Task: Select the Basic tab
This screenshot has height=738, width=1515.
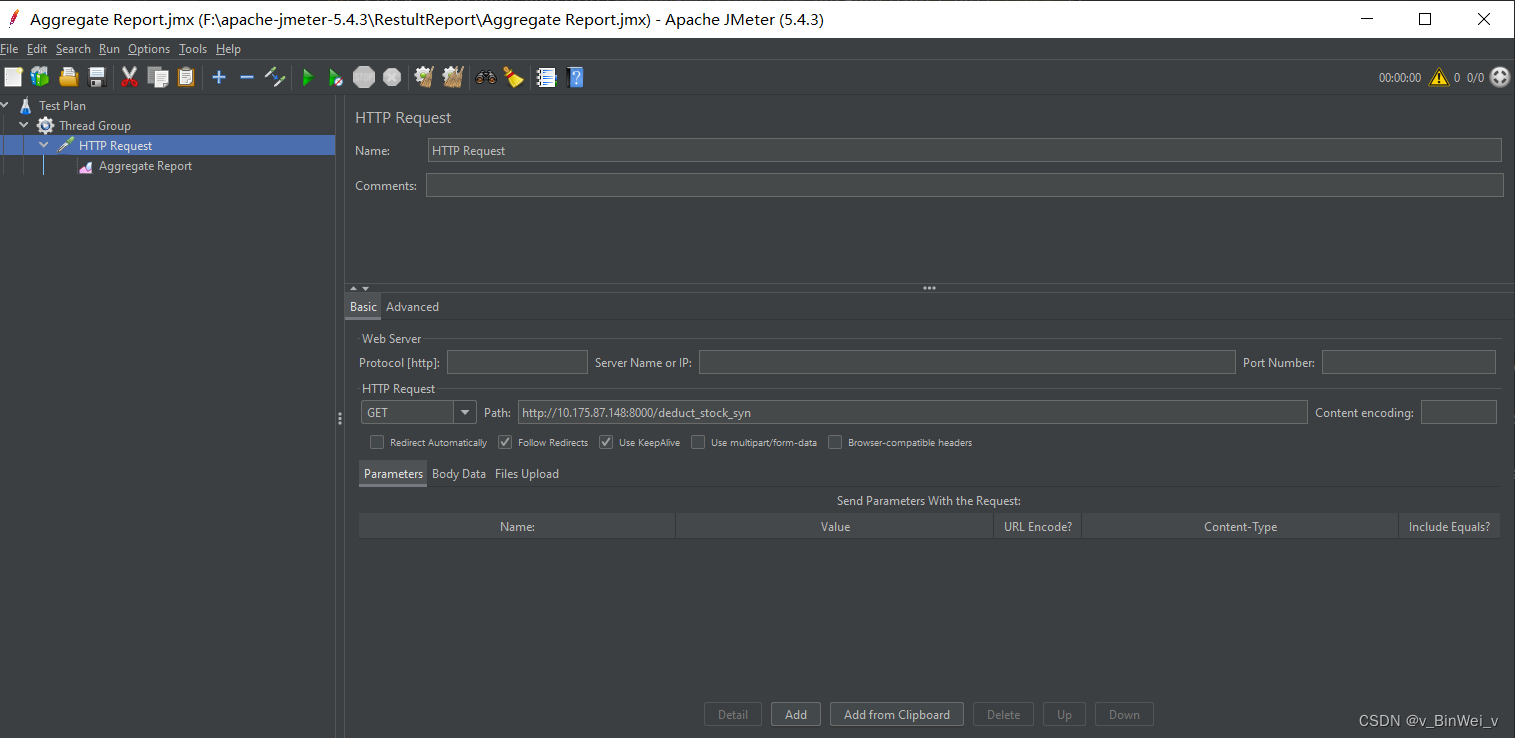Action: coord(363,307)
